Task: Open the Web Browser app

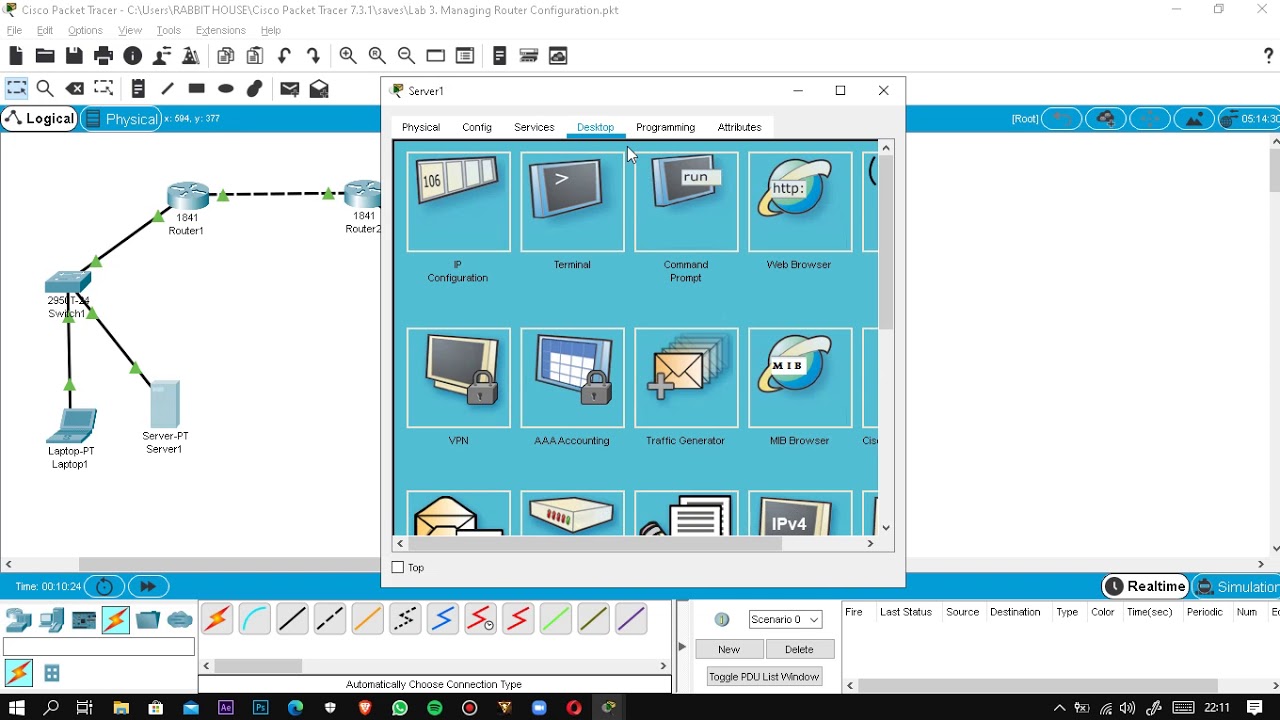Action: pyautogui.click(x=800, y=201)
